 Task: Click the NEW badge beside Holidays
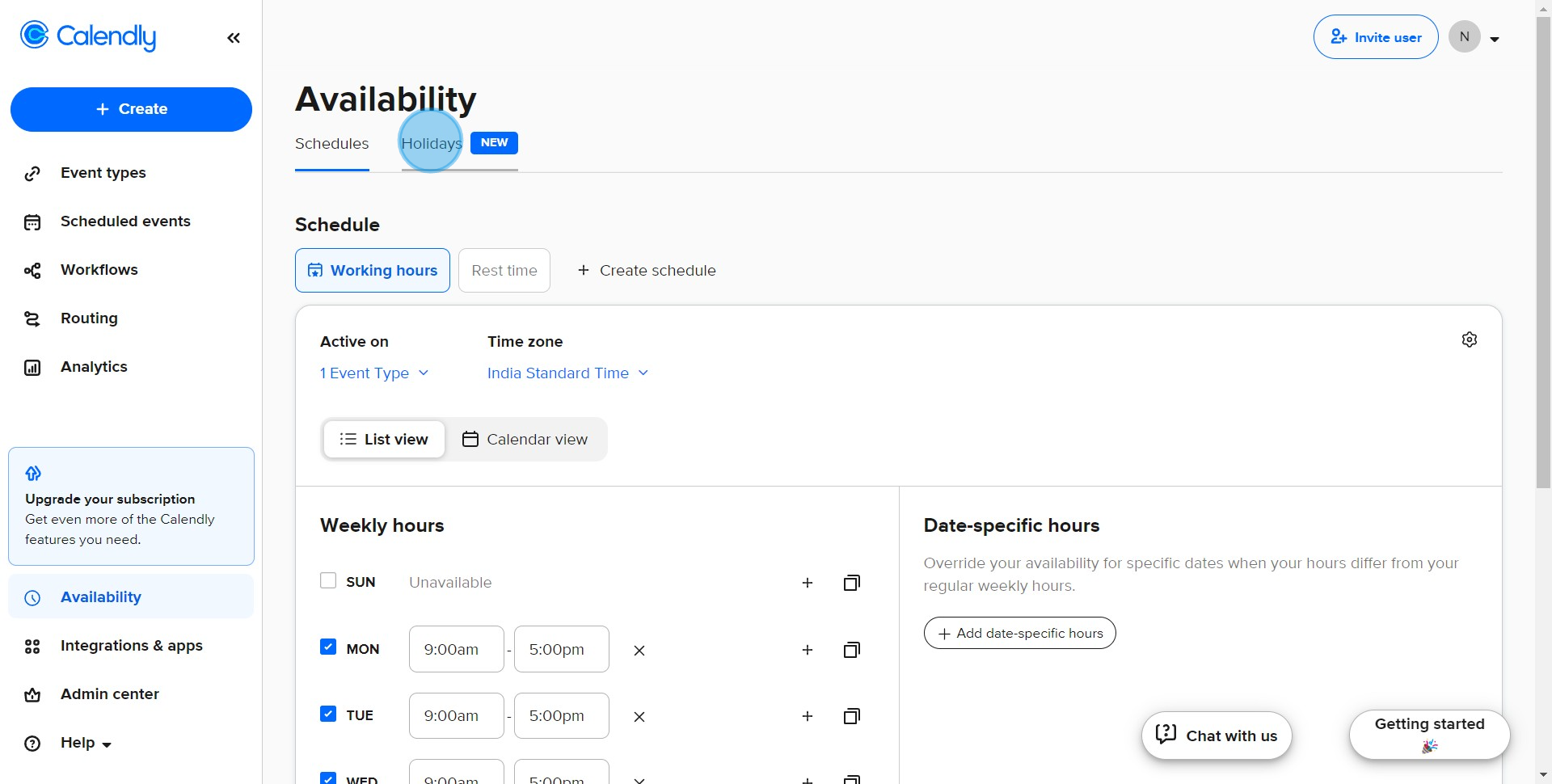[494, 143]
